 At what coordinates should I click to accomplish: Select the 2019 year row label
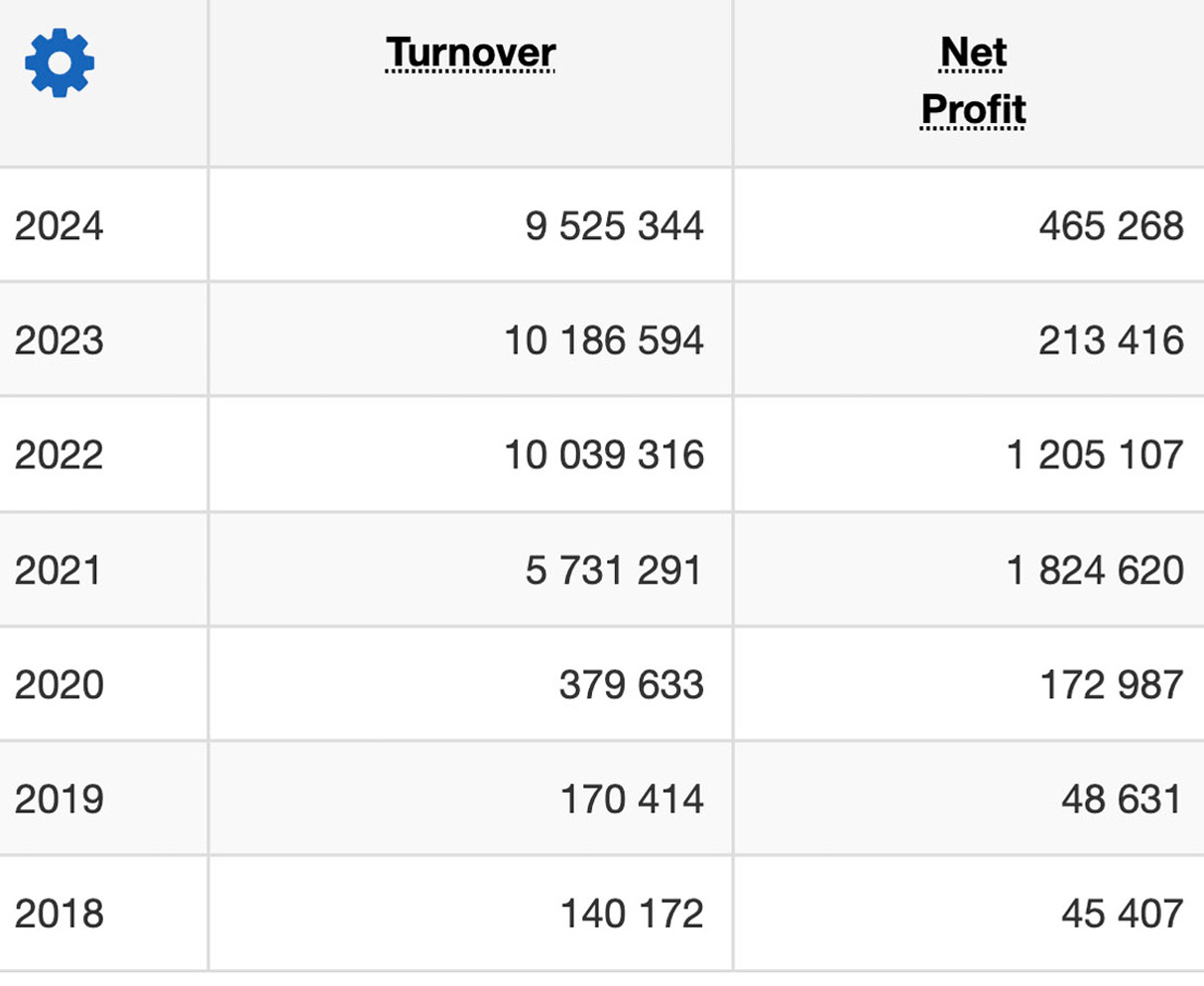59,799
